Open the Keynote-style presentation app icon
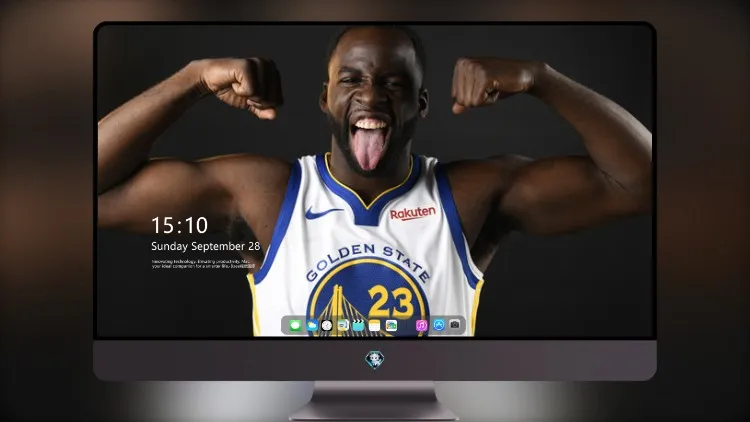This screenshot has height=422, width=750. coord(343,326)
